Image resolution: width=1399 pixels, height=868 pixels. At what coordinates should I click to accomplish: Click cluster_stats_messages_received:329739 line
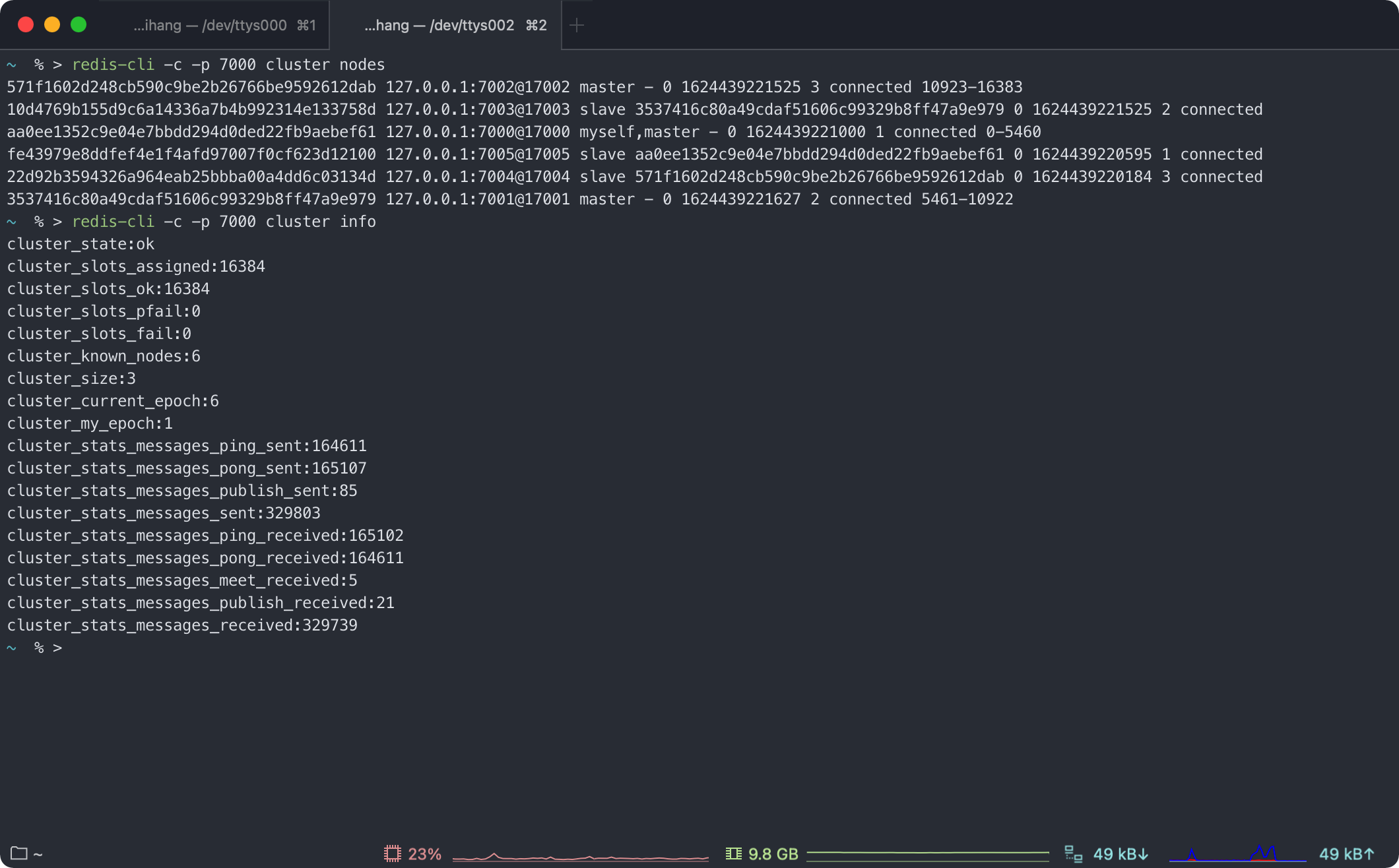click(182, 625)
